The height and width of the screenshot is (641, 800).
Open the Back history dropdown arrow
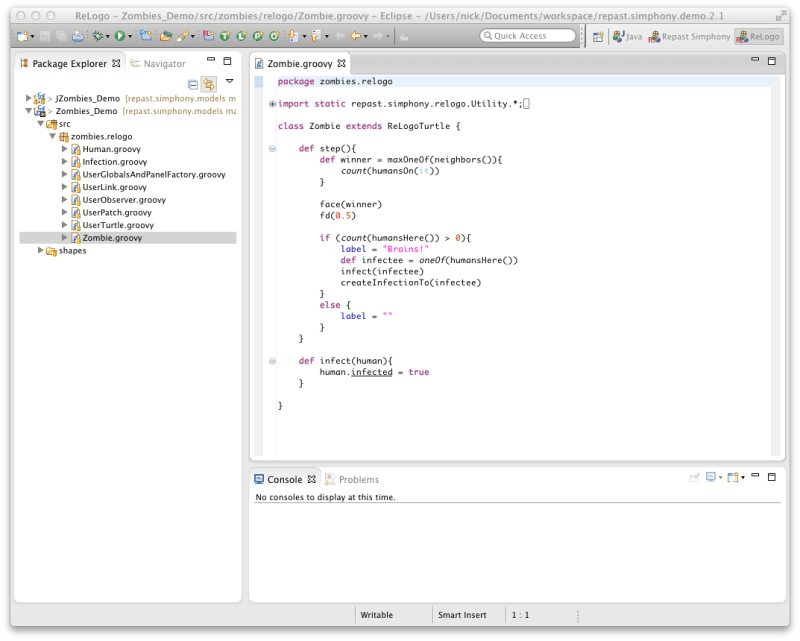coord(365,37)
